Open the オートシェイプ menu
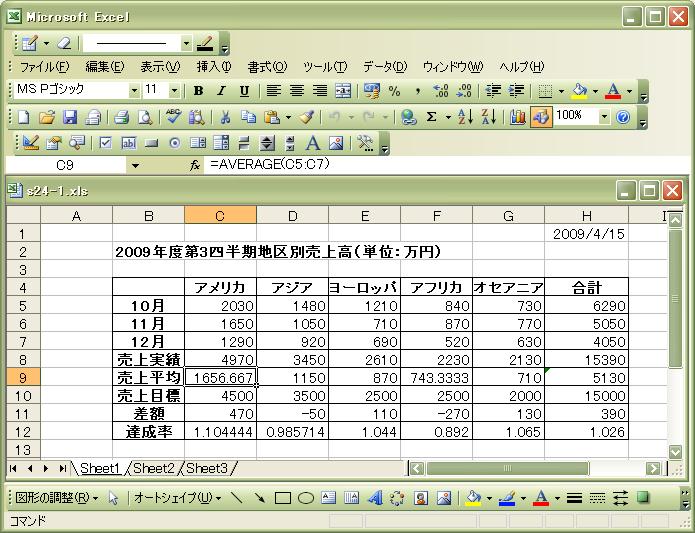 pos(177,498)
